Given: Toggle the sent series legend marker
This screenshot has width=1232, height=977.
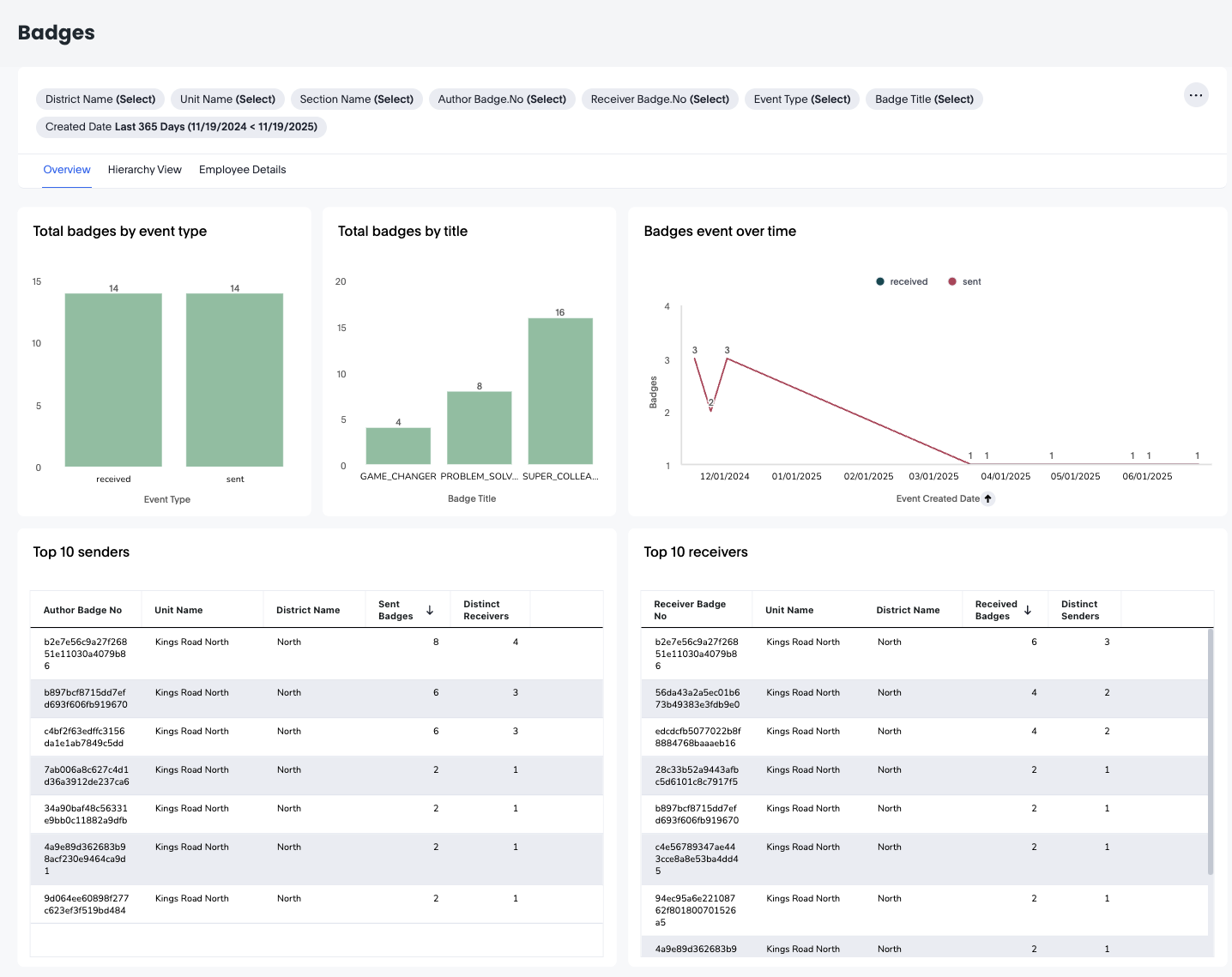Looking at the screenshot, I should (952, 282).
